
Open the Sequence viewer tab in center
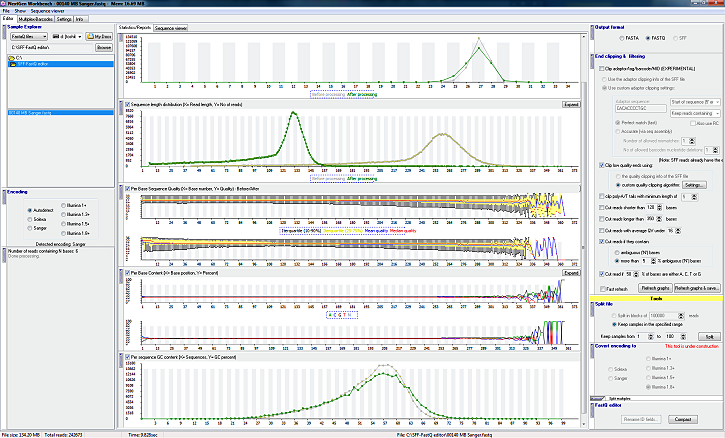point(171,28)
